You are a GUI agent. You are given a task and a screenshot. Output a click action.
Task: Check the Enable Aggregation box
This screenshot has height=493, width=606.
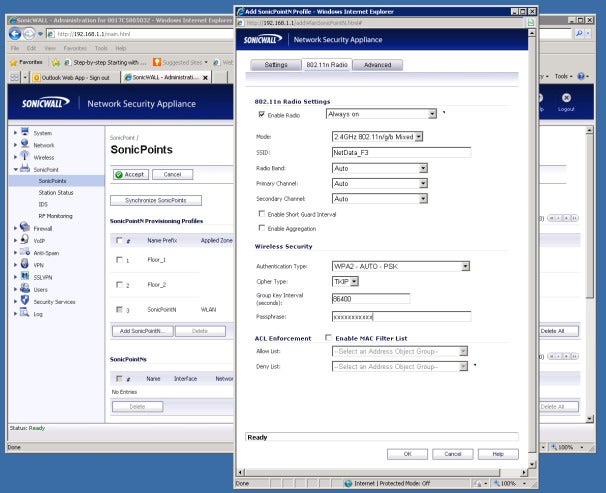(x=262, y=228)
